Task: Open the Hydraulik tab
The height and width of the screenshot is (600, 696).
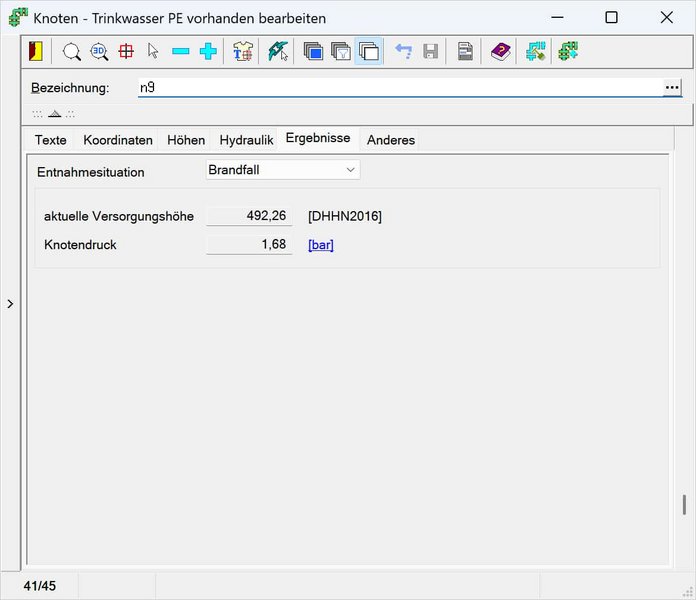Action: [x=246, y=140]
